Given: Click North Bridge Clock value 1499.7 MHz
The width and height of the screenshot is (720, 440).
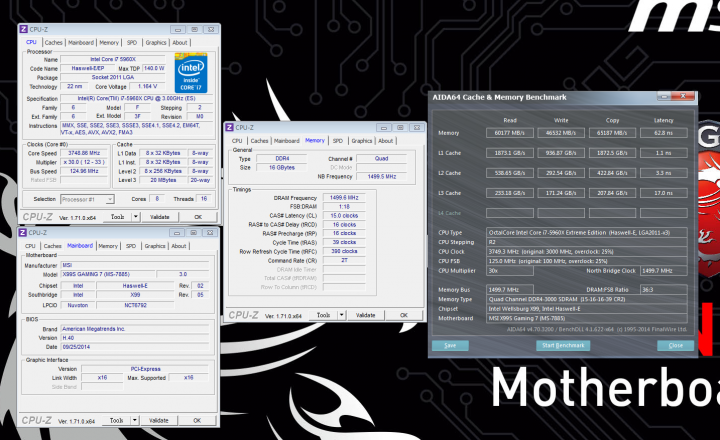Looking at the screenshot, I should pos(664,271).
